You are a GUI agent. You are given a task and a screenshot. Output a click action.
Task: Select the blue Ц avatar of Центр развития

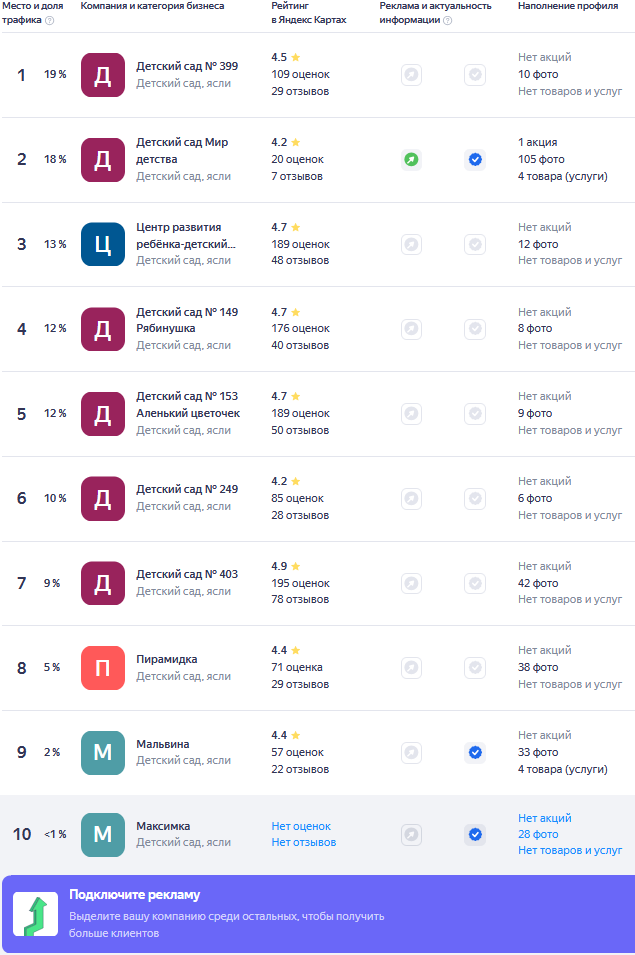[103, 244]
